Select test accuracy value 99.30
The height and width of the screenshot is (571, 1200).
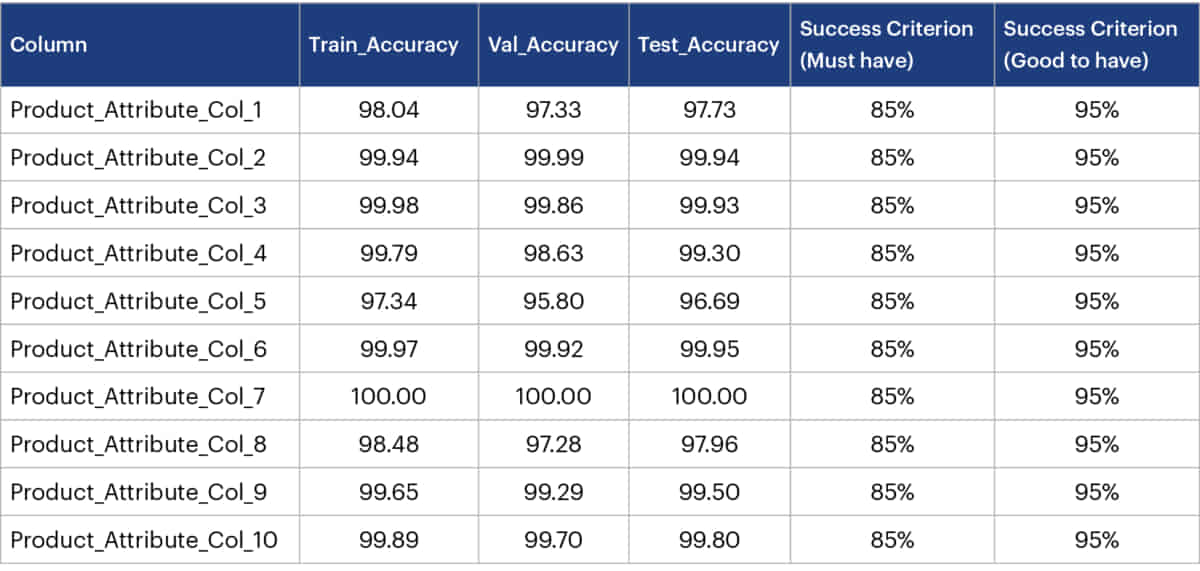tap(709, 254)
